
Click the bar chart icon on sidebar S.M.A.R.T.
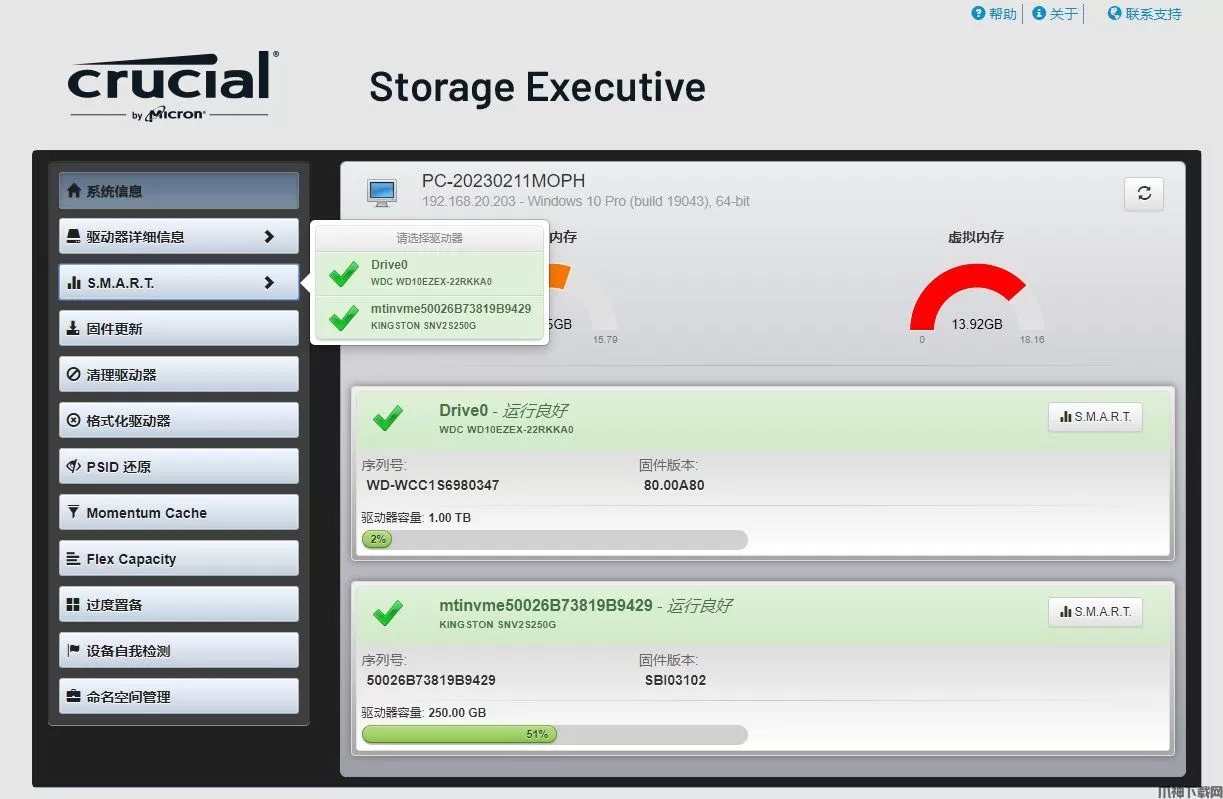point(73,283)
